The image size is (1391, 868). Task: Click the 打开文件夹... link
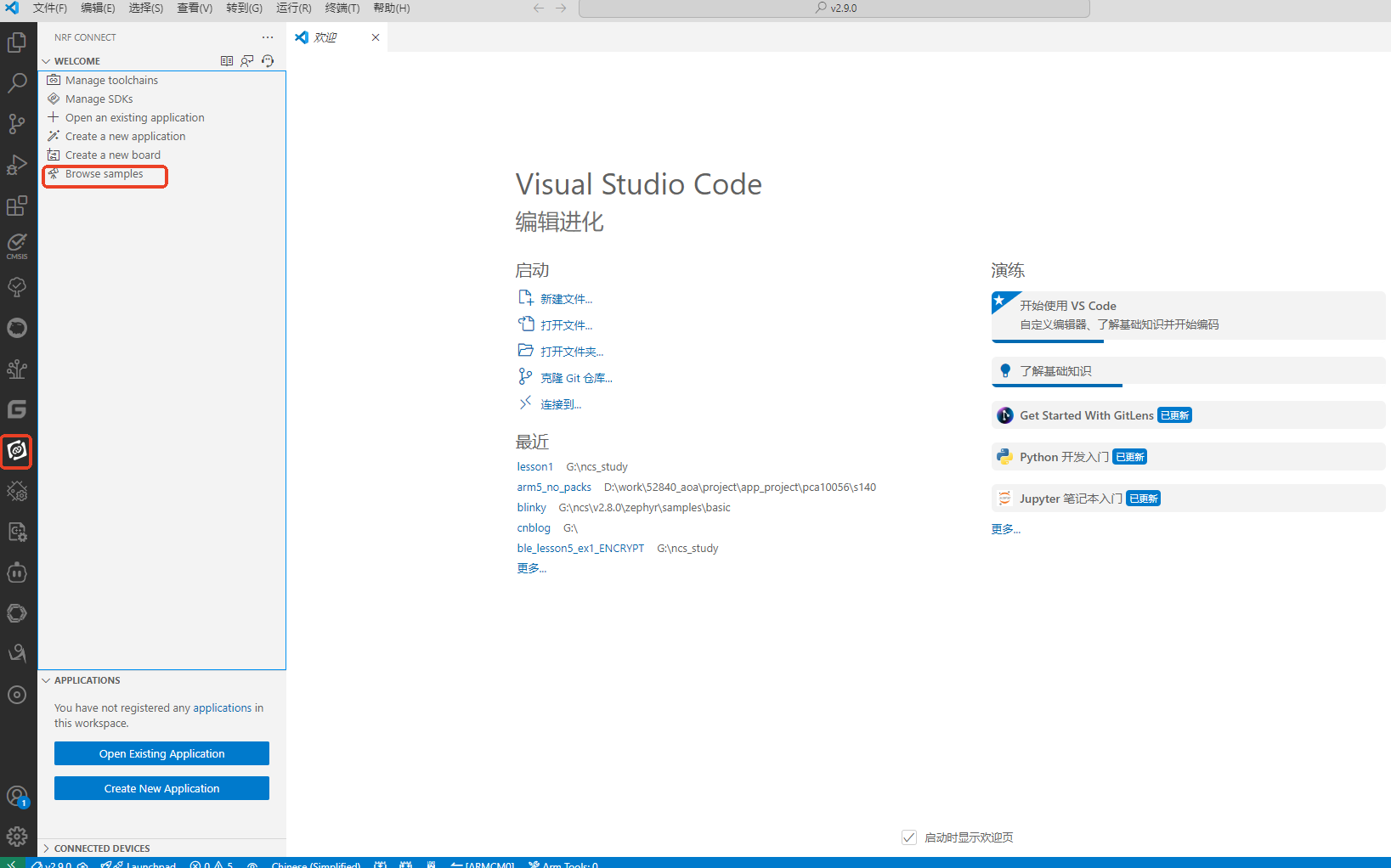coord(572,352)
